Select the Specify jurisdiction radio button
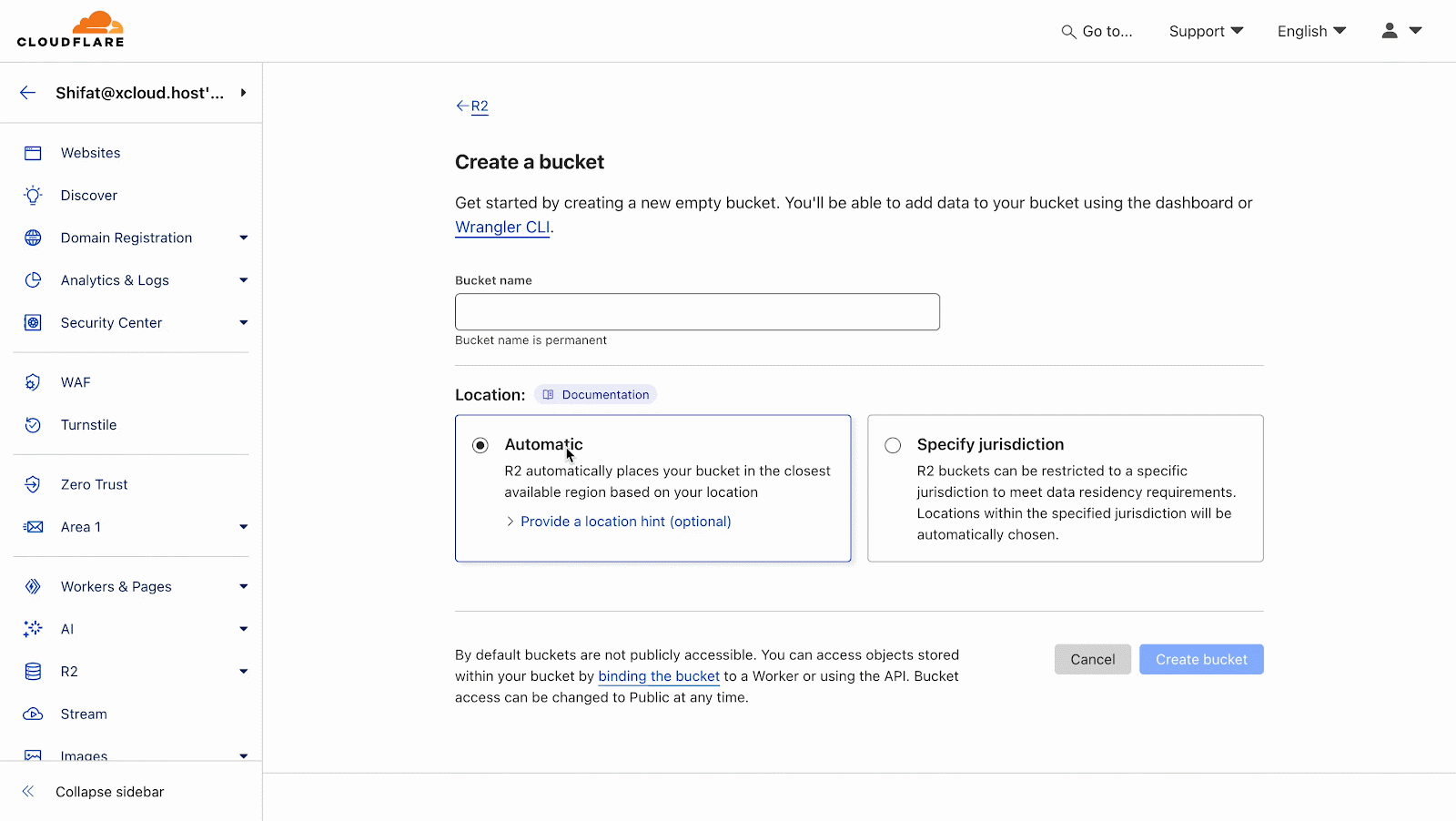Viewport: 1456px width, 821px height. [892, 445]
